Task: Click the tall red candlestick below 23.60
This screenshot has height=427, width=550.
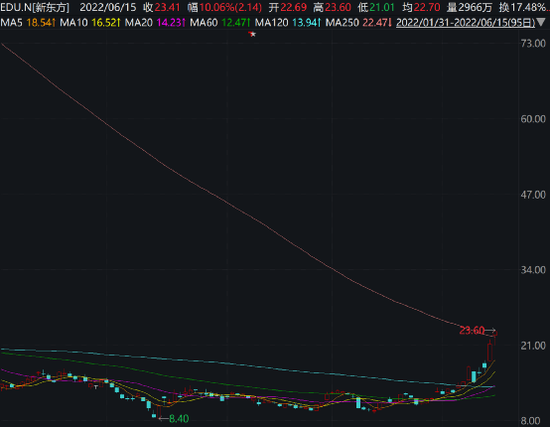Action: coord(490,351)
